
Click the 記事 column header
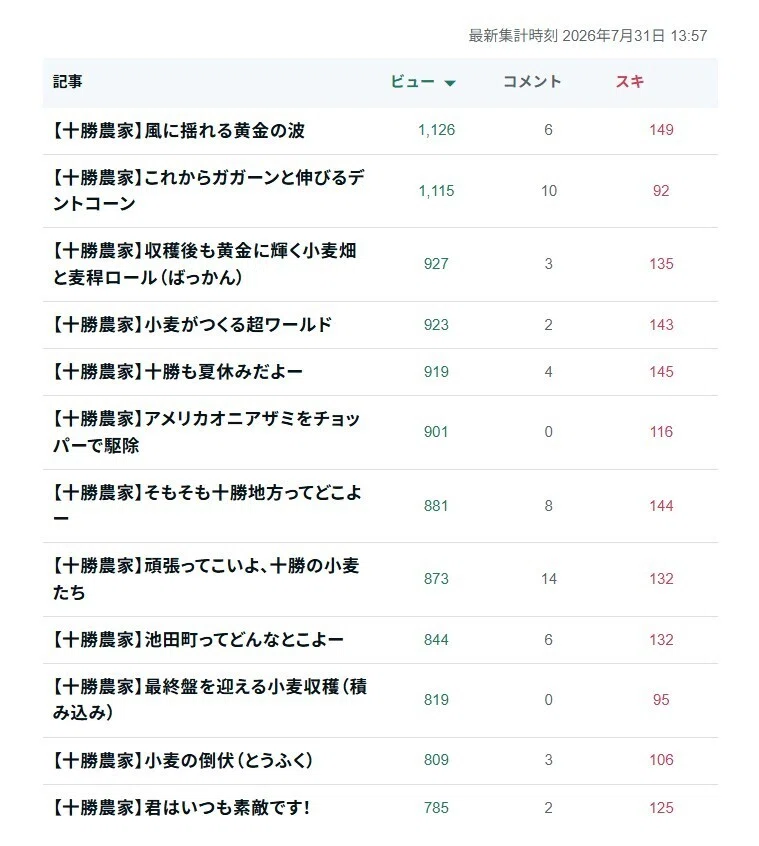click(x=67, y=82)
